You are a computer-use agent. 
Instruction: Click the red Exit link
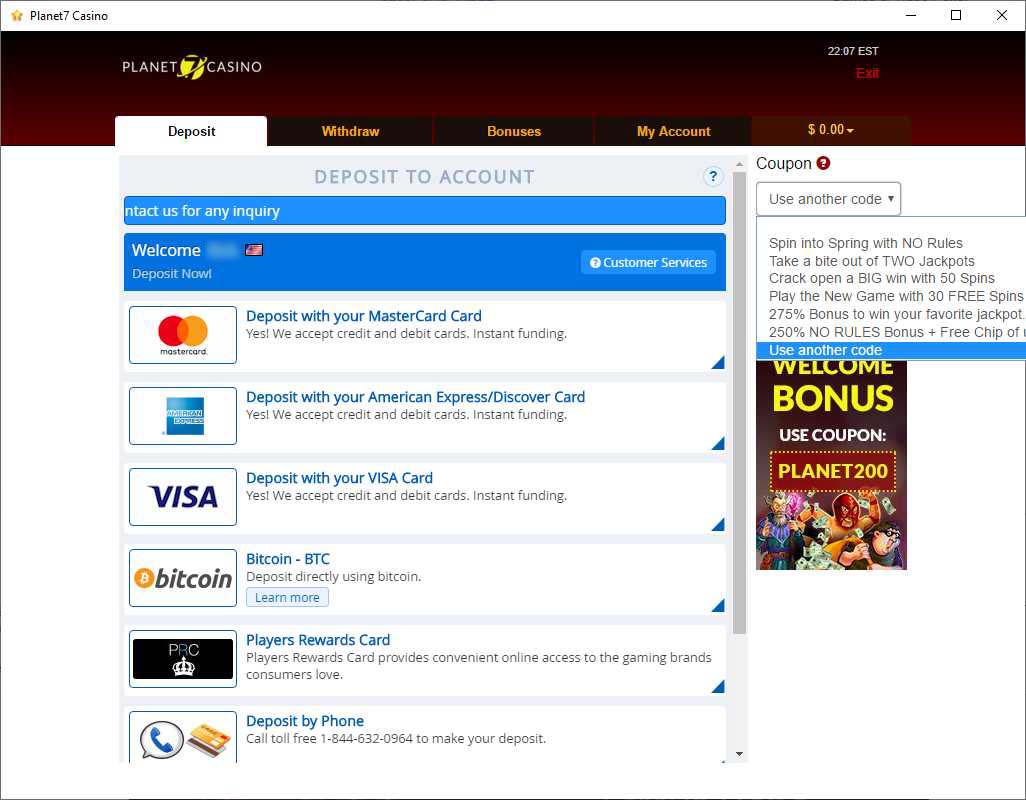tap(867, 73)
